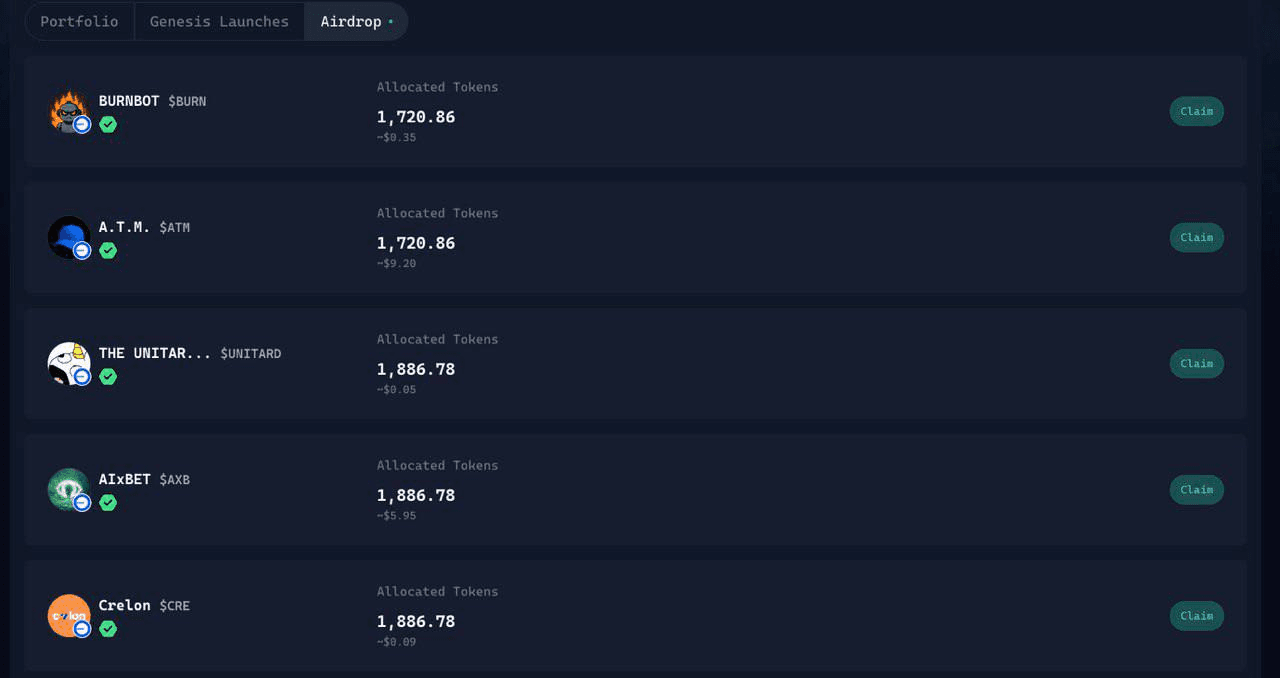The width and height of the screenshot is (1280, 678).
Task: Claim the BURNBOT $BURN airdrop
Action: coord(1196,111)
